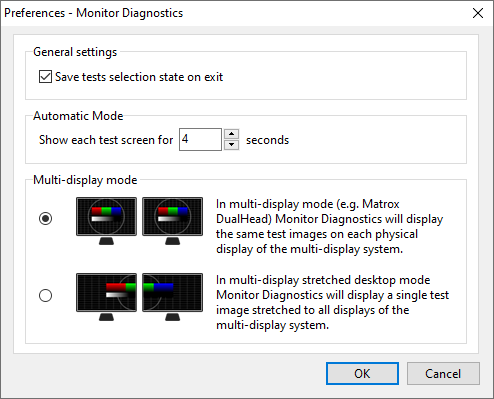The image size is (494, 399).
Task: Click the right monitor image in same-image mode
Action: (172, 221)
